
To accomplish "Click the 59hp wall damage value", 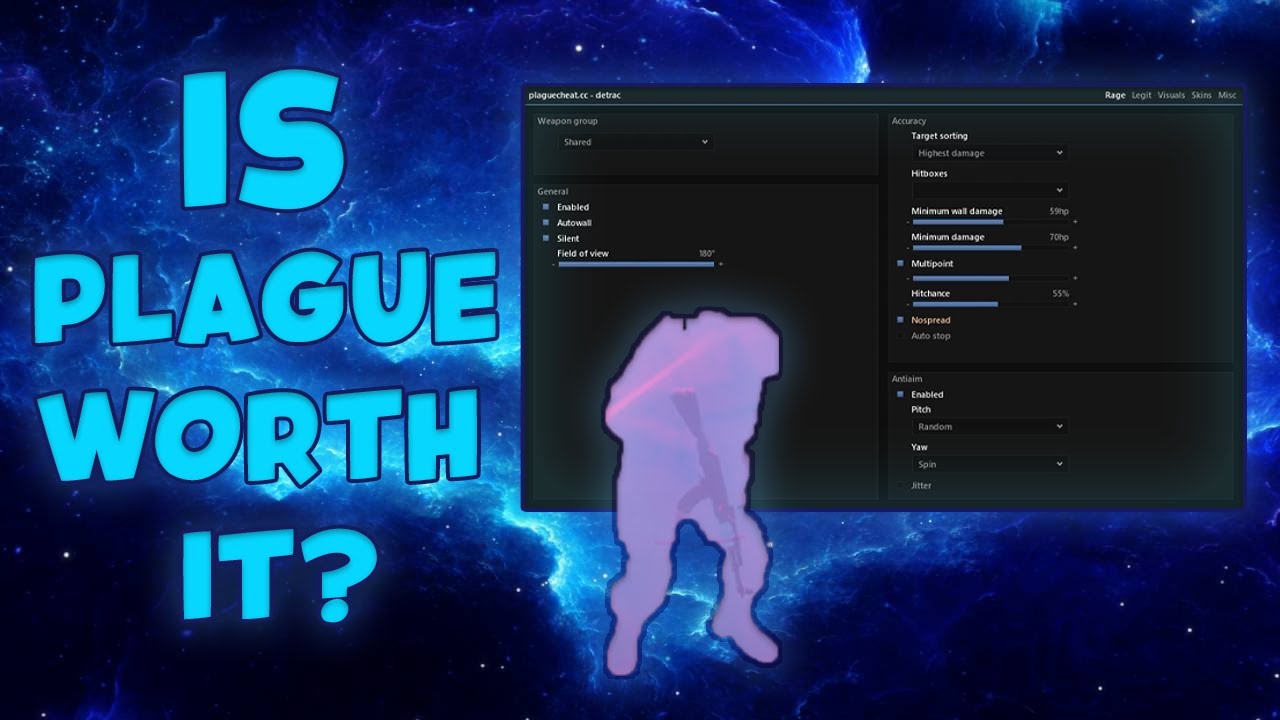I will (1059, 211).
